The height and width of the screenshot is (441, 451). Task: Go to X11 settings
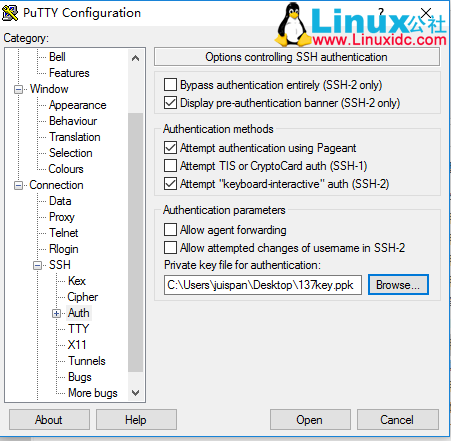(x=77, y=345)
